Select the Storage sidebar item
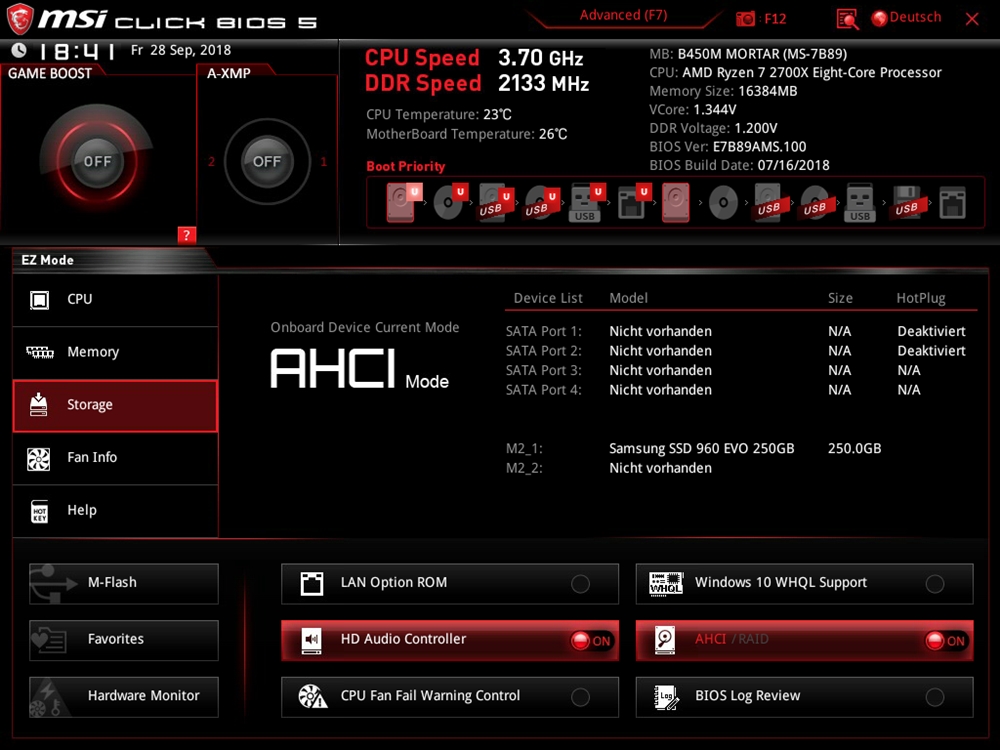The image size is (1000, 750). pyautogui.click(x=115, y=406)
